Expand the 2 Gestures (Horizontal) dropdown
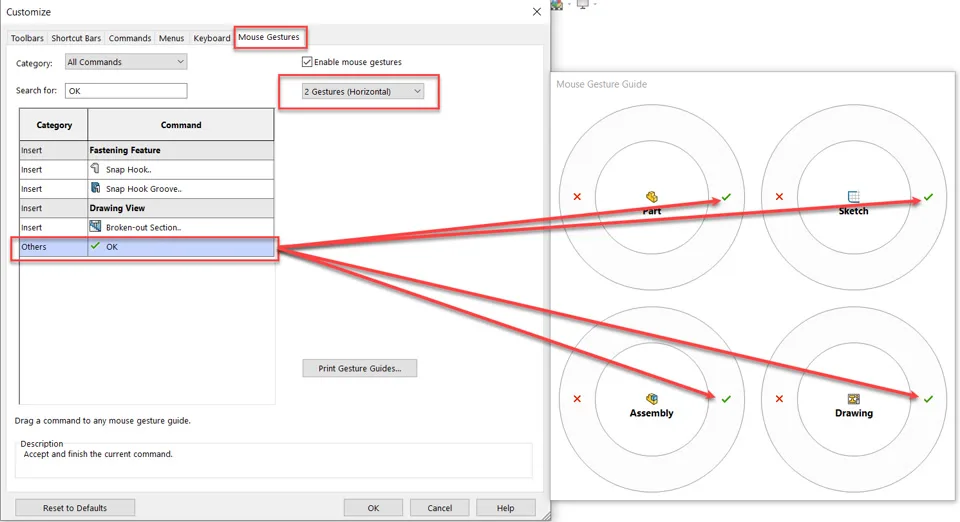960x522 pixels. 362,92
